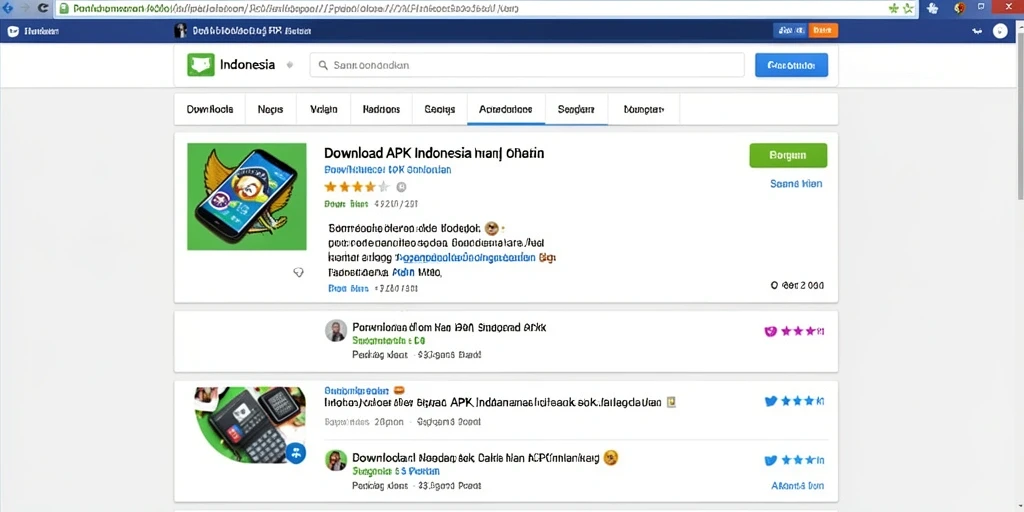The image size is (1024, 512).
Task: Open the calculator phone thumbnail
Action: click(249, 425)
